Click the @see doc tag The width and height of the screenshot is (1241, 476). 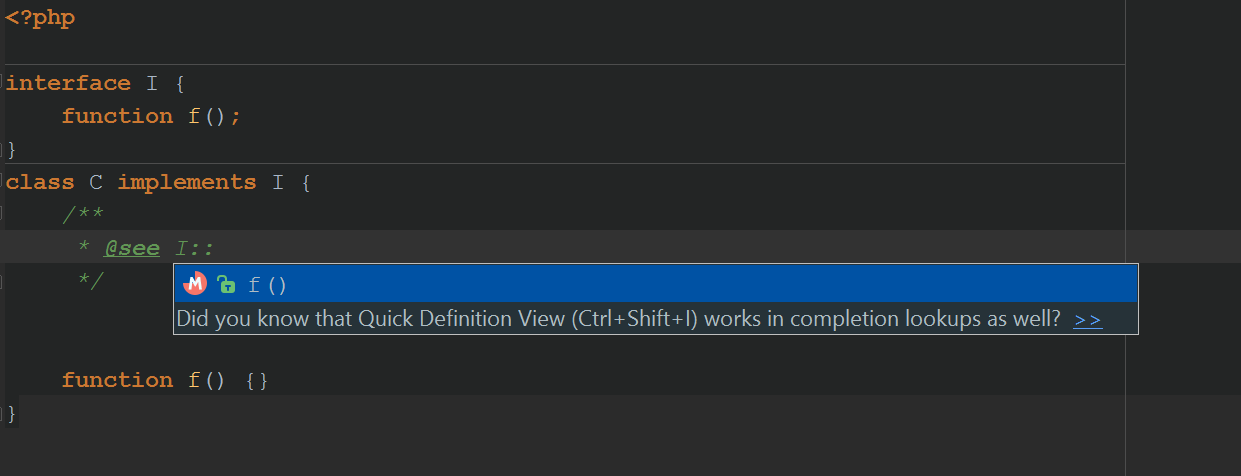(x=132, y=248)
